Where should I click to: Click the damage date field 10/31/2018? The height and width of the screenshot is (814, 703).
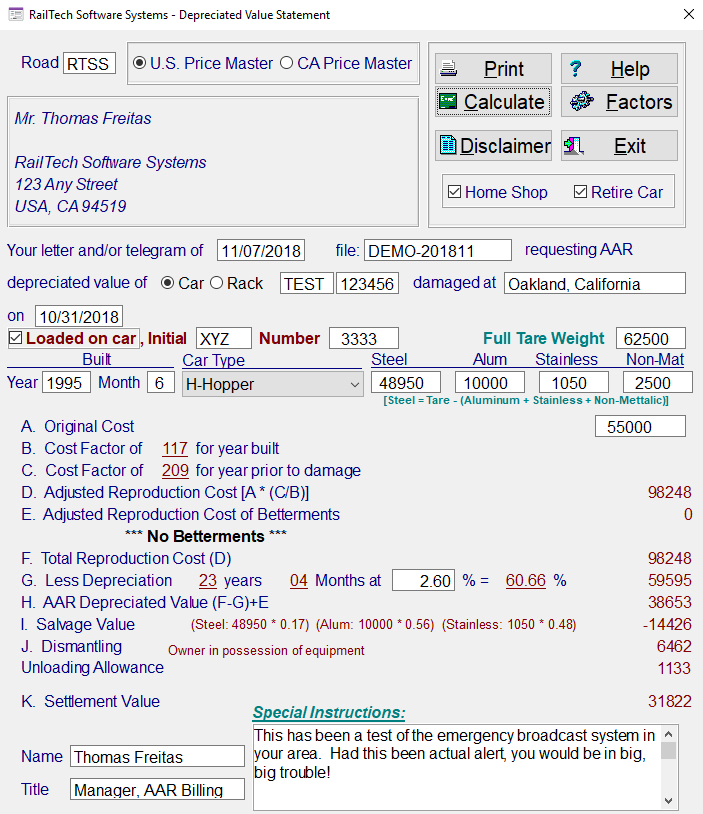(x=79, y=316)
